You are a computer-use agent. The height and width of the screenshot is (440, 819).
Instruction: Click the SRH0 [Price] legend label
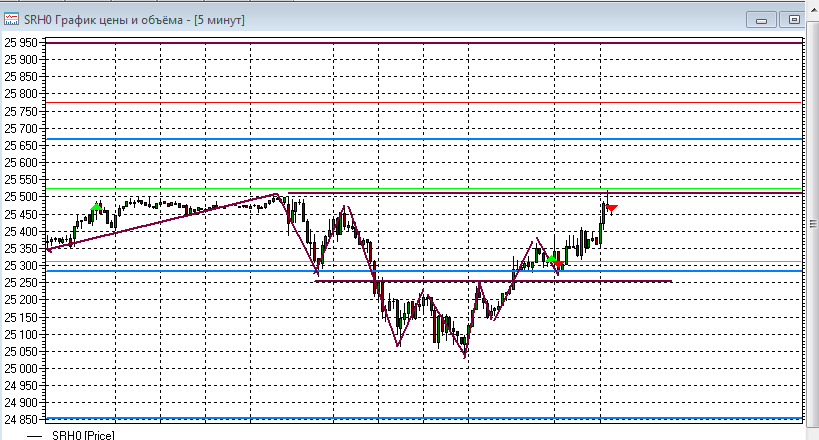point(83,435)
